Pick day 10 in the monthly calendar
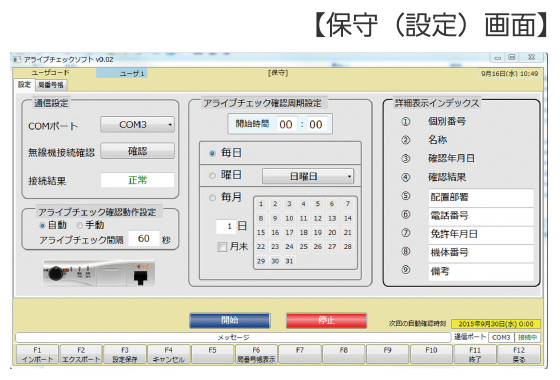 click(x=289, y=218)
